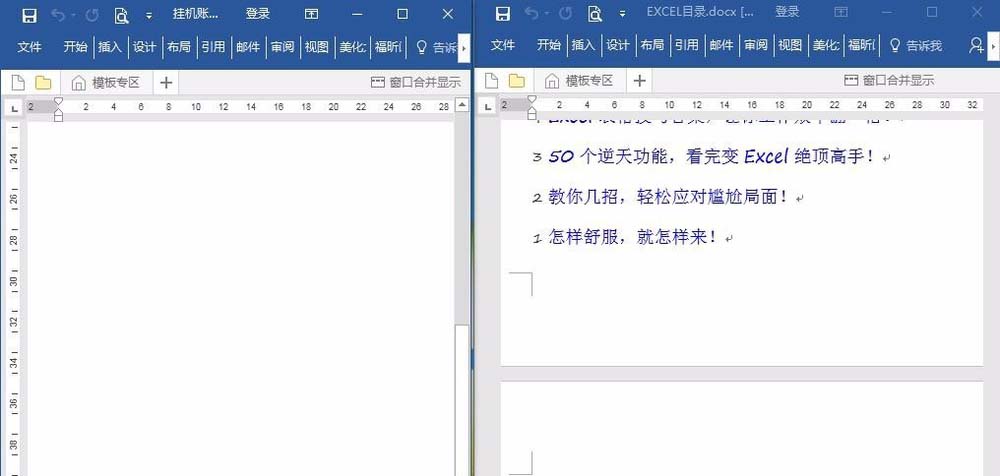Add new tab with plus in left window
1000x476 pixels.
pos(166,82)
